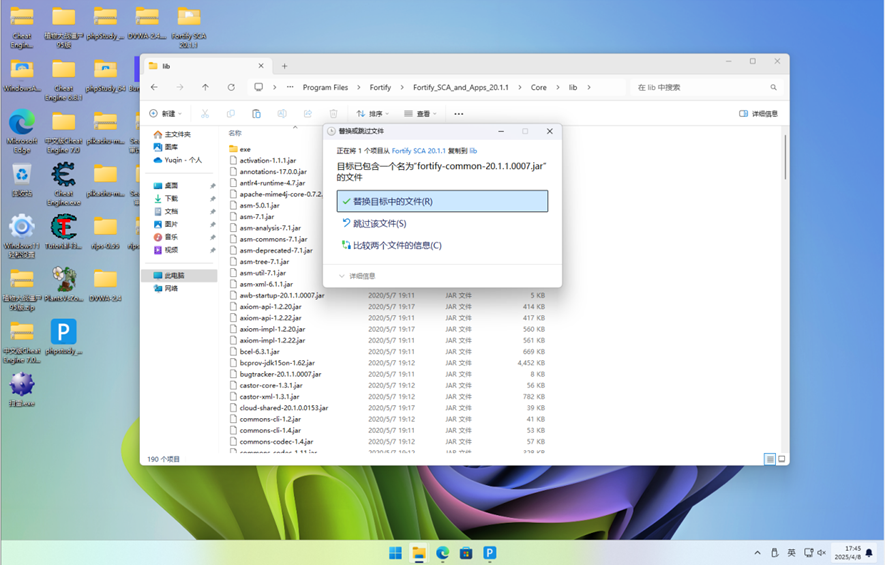Image resolution: width=885 pixels, height=565 pixels.
Task: Click the breadcrumb ellipsis for hidden path folders
Action: coord(290,87)
